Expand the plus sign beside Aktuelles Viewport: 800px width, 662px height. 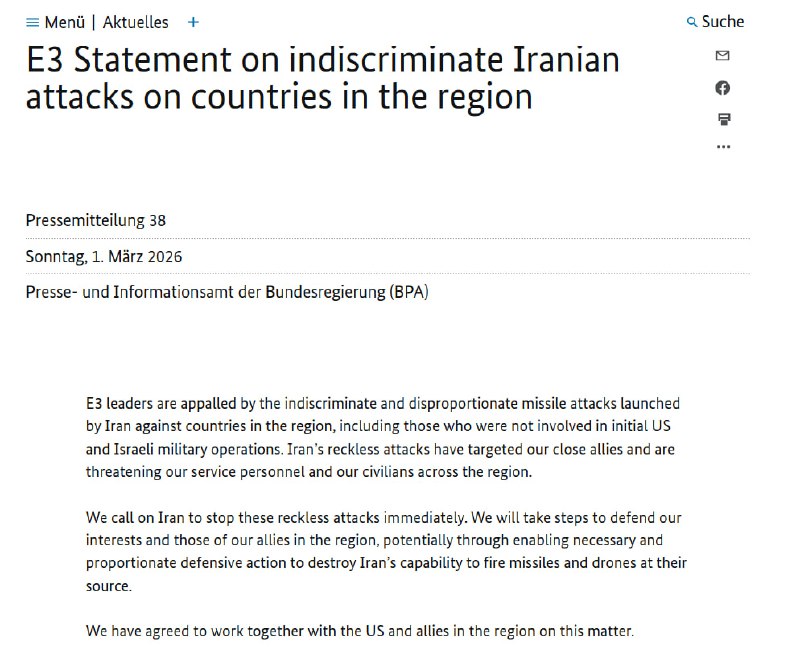tap(193, 22)
